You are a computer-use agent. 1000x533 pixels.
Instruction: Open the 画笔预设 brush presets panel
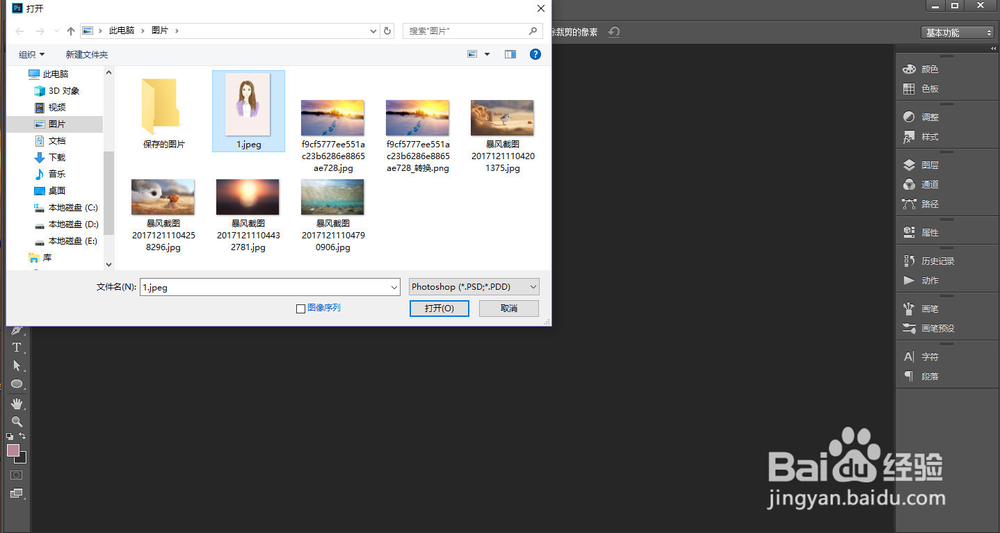point(928,329)
